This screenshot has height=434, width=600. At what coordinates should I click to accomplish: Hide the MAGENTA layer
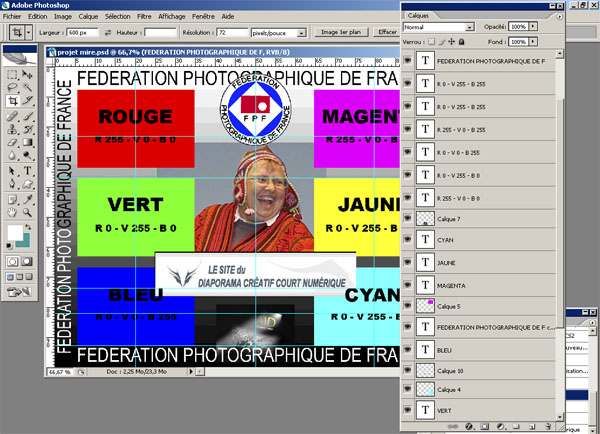click(408, 285)
